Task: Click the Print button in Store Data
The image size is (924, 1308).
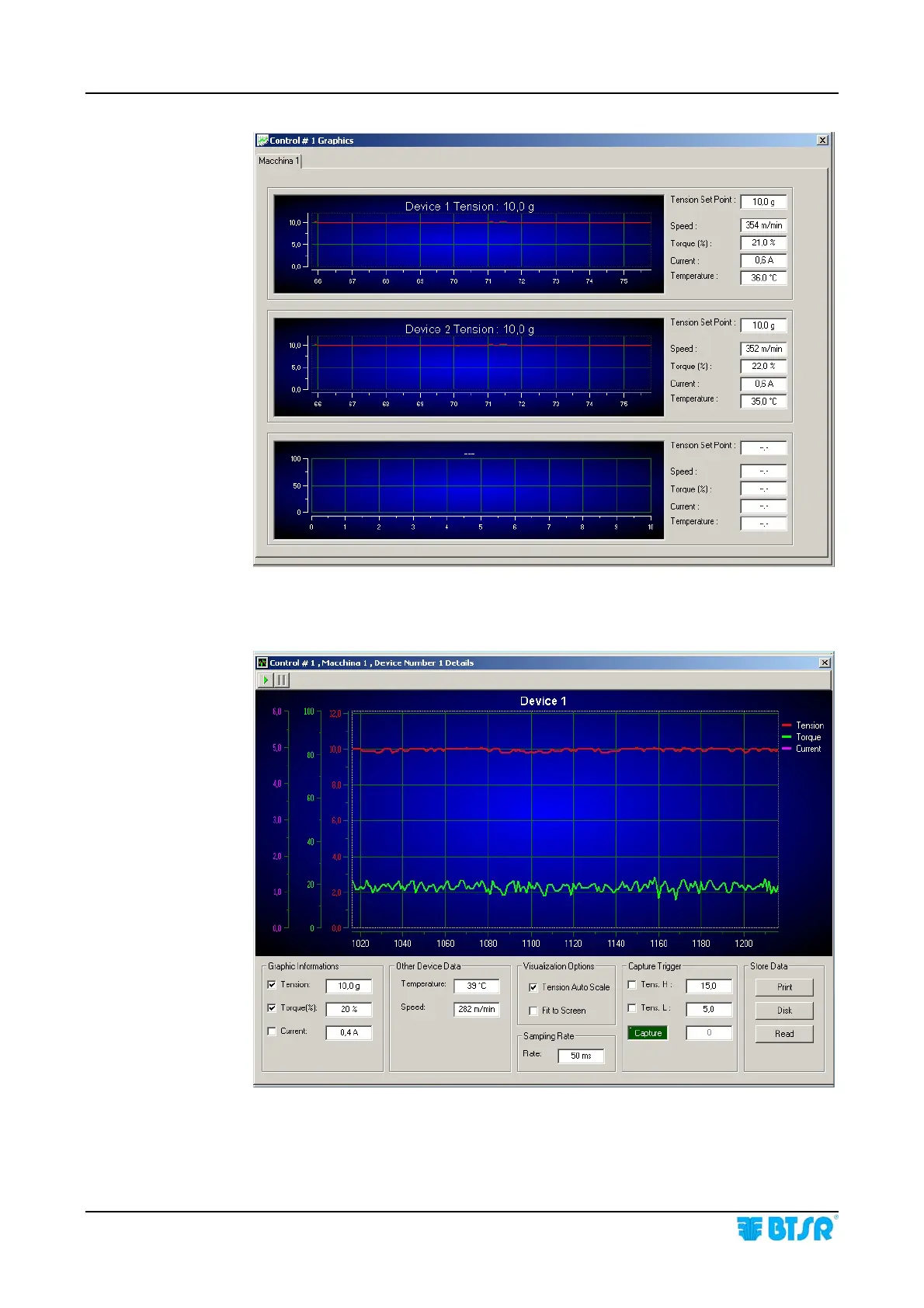Action: 784,987
